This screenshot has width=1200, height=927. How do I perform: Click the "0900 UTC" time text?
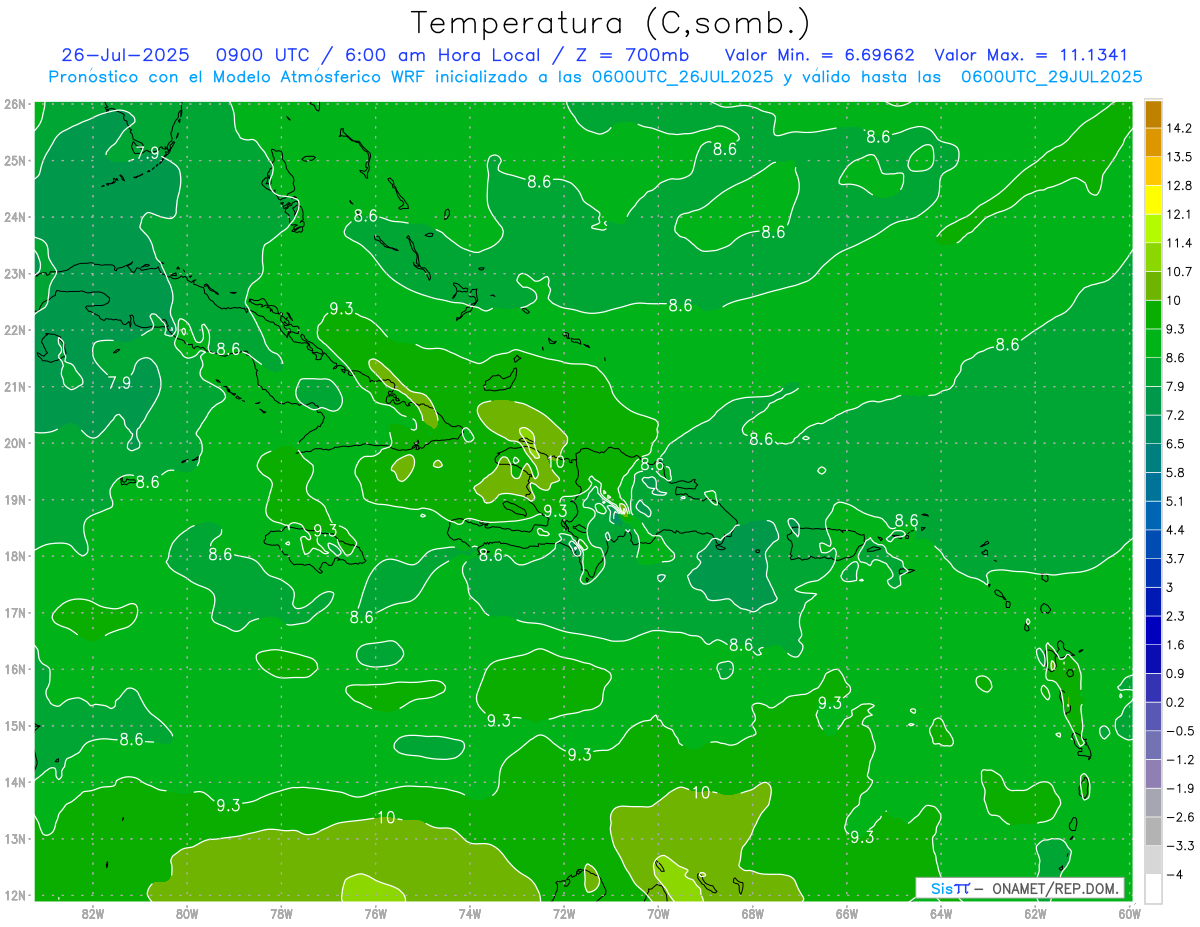click(x=263, y=55)
